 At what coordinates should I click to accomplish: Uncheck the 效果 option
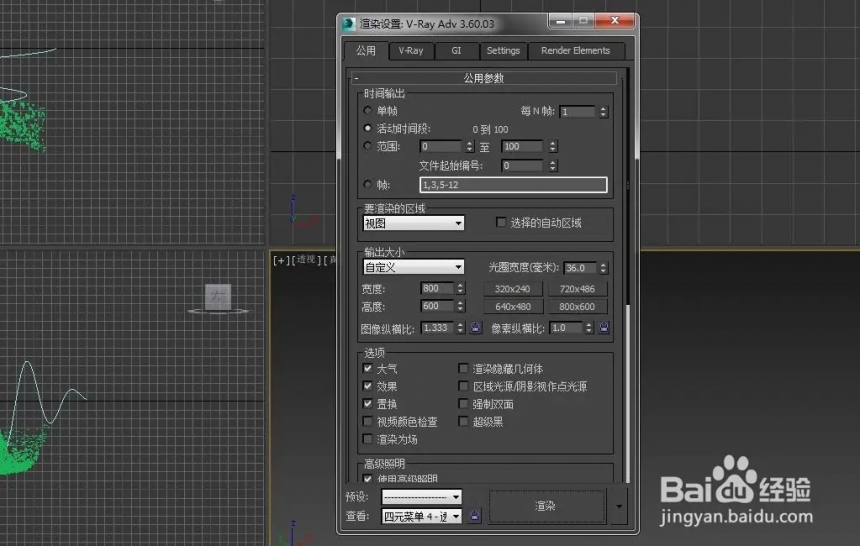367,386
